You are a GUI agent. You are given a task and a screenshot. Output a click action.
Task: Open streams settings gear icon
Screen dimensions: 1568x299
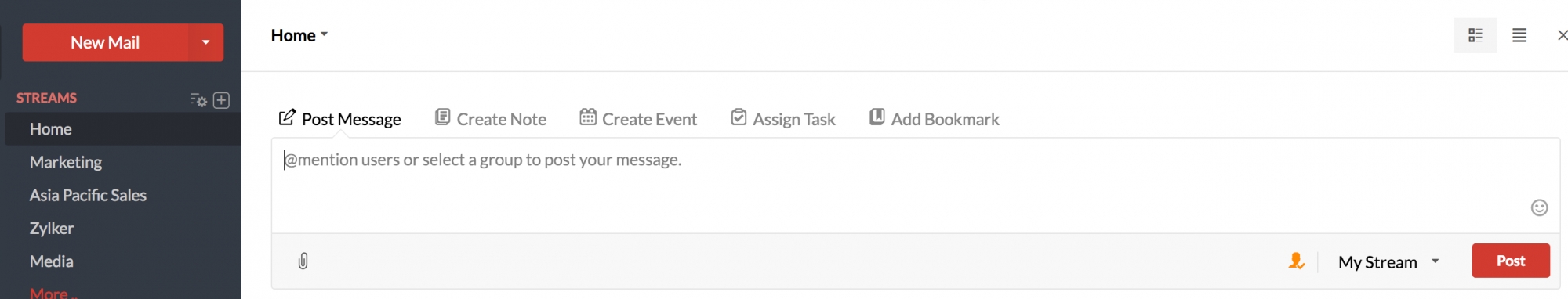coord(198,100)
